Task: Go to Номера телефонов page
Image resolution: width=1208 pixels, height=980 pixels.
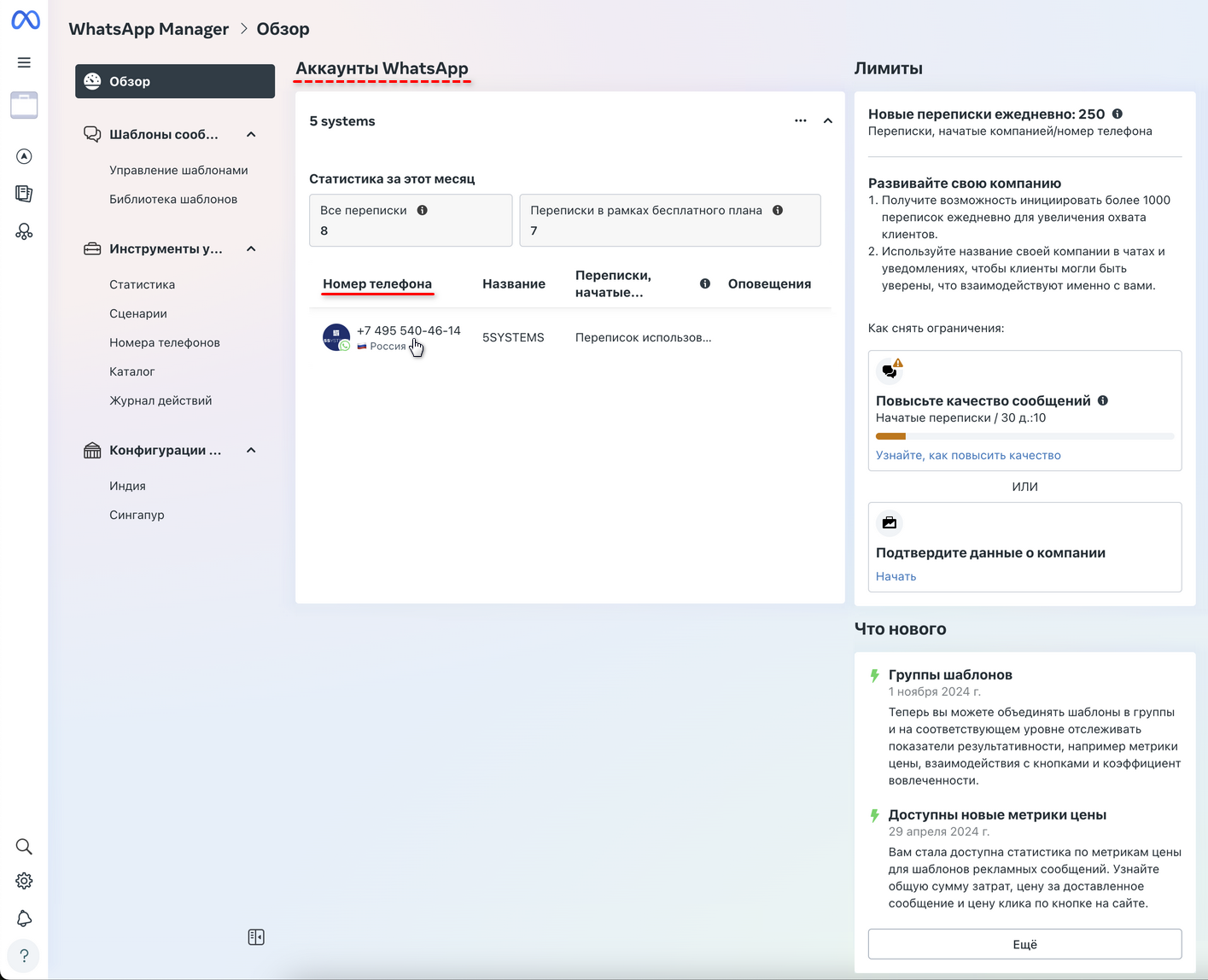Action: [165, 342]
